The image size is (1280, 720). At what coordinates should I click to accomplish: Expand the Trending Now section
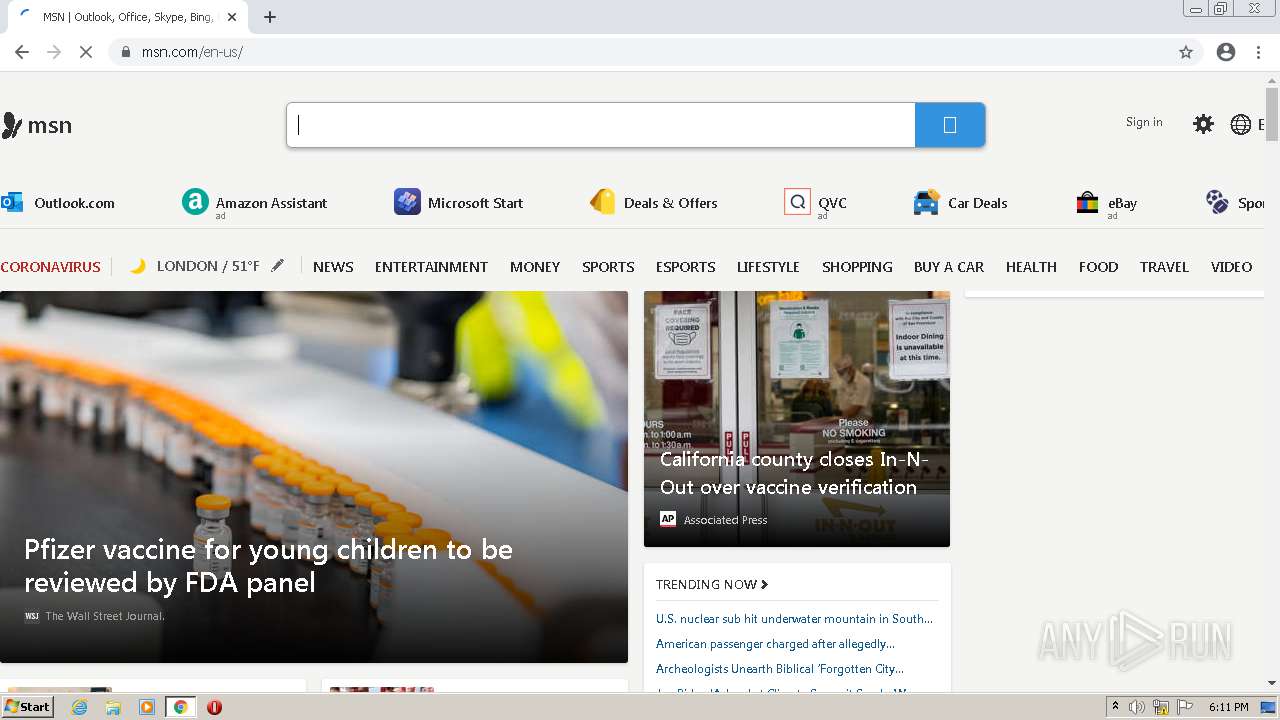(x=712, y=584)
